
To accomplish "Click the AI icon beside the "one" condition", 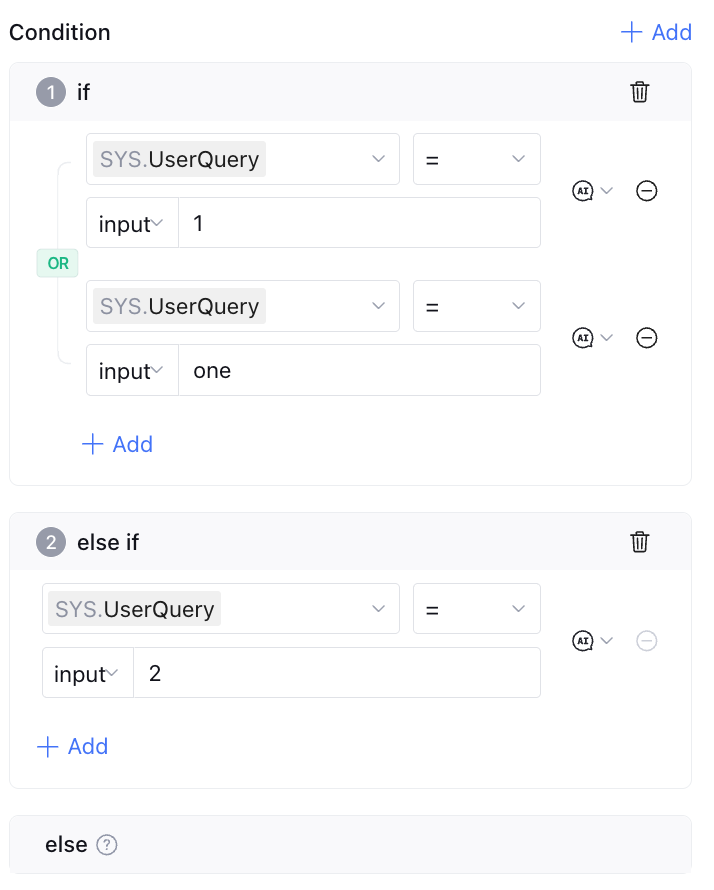I will 583,337.
